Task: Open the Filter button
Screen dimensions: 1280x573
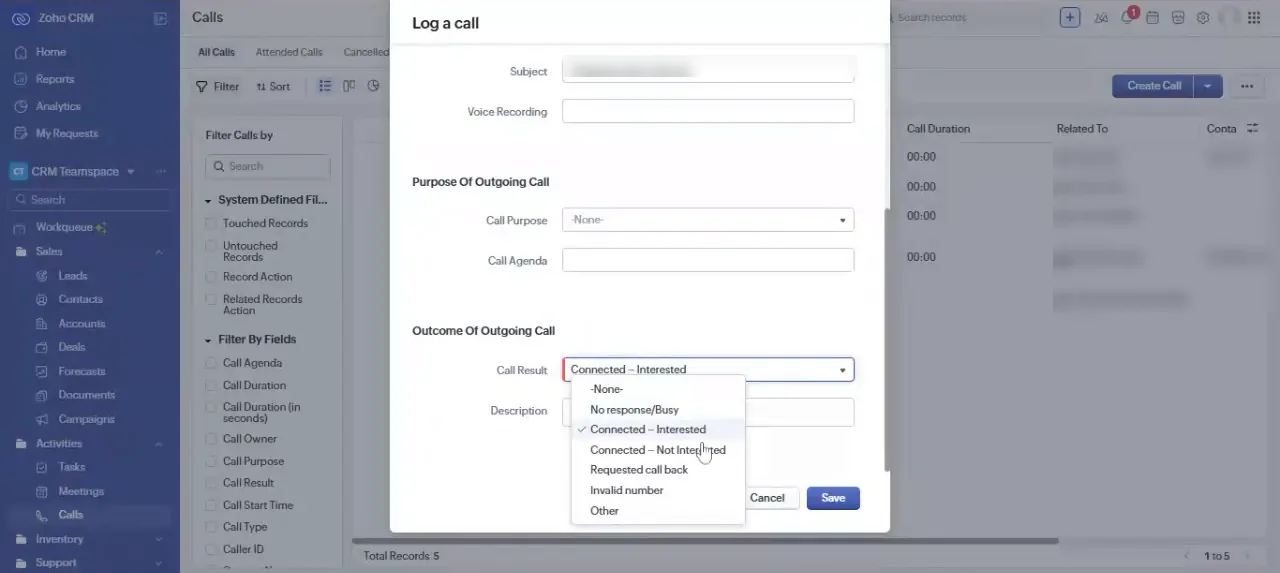Action: coord(217,86)
